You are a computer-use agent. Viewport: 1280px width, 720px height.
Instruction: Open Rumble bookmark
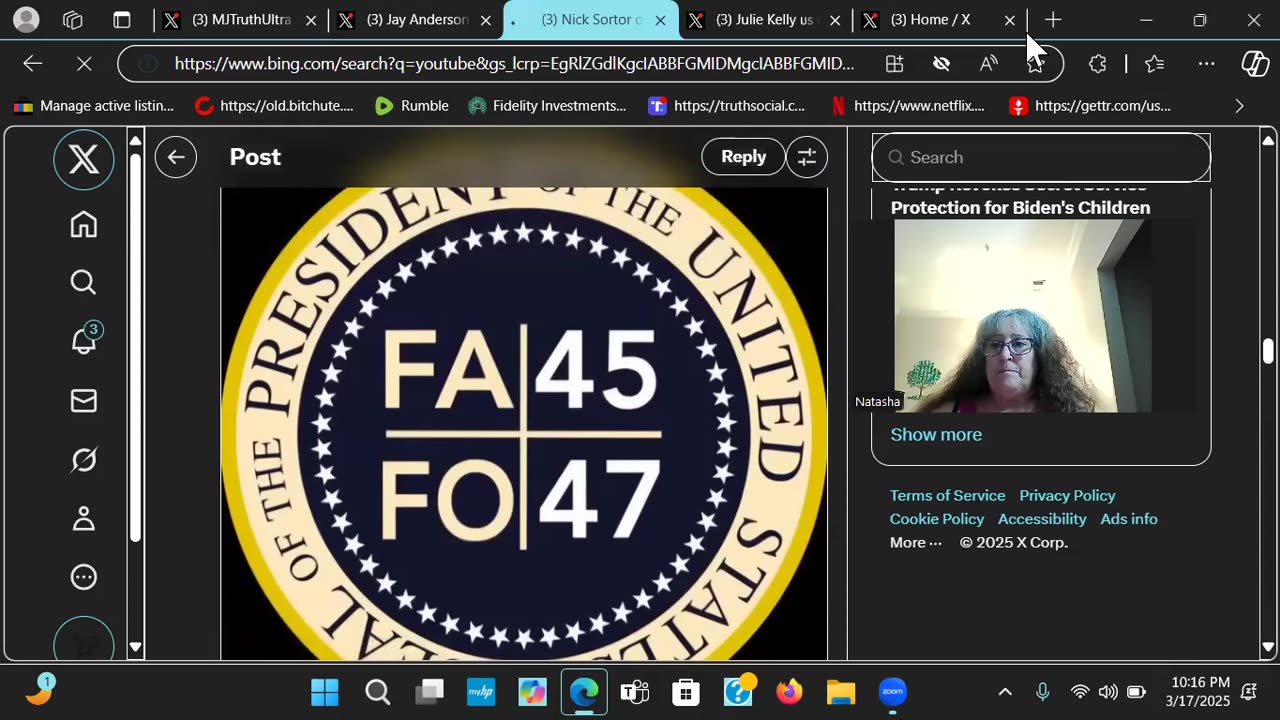click(x=411, y=106)
